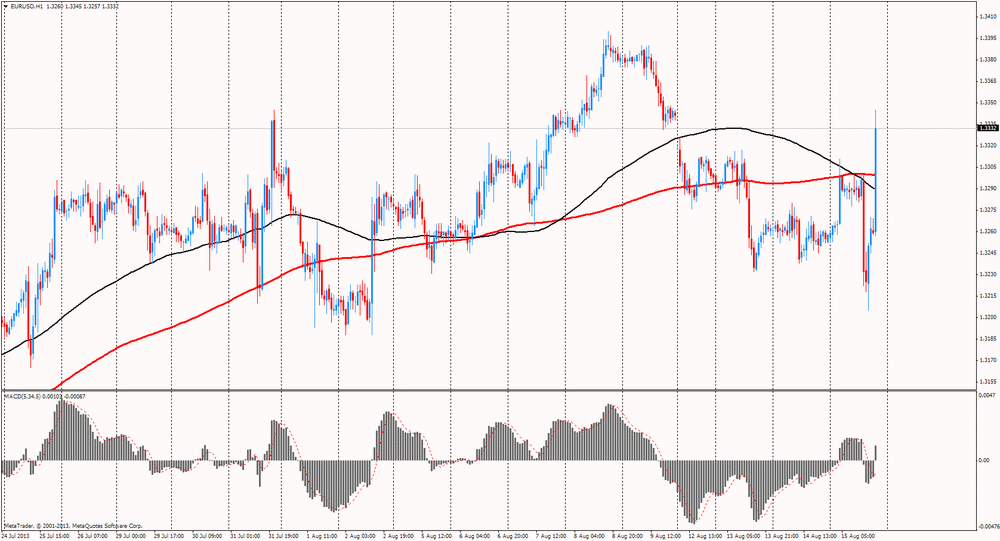The image size is (1000, 541).
Task: Click the current price tag 1.3332
Action: coord(986,128)
